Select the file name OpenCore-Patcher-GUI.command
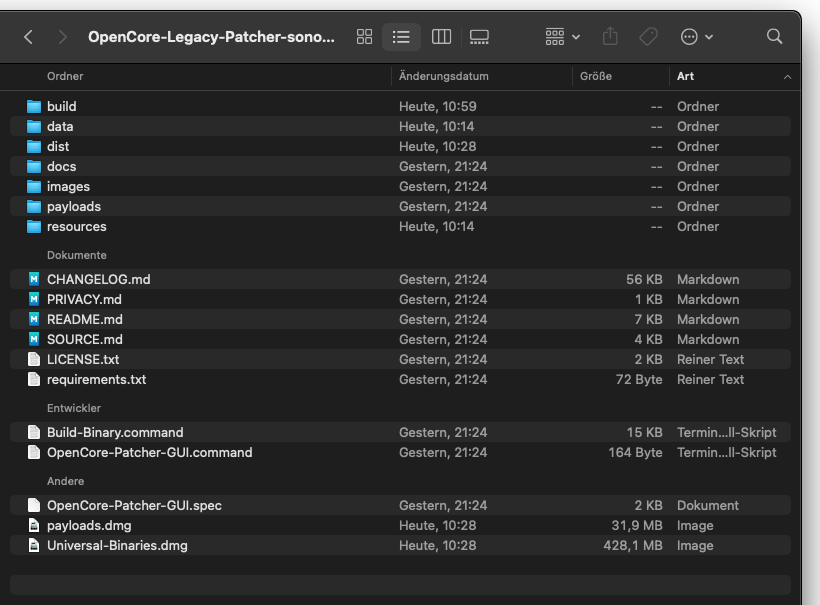The width and height of the screenshot is (820, 605). coord(150,452)
